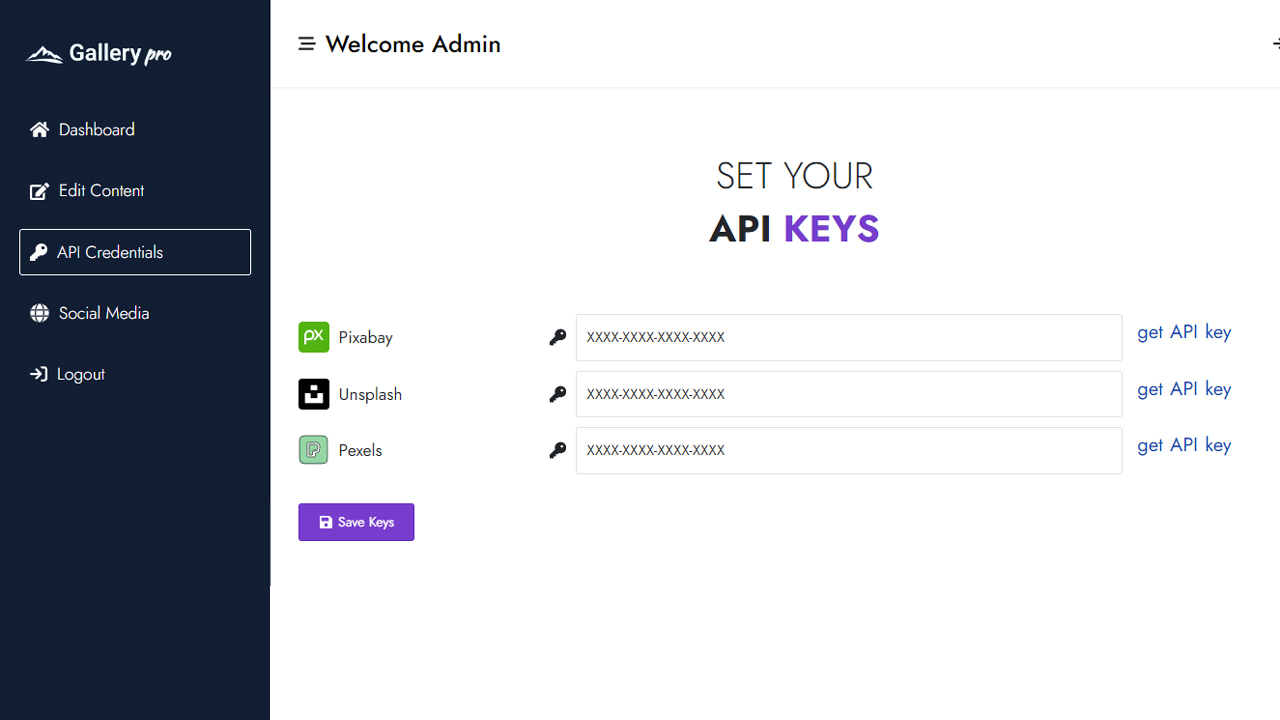Go to Social Media page
1280x720 pixels.
103,313
